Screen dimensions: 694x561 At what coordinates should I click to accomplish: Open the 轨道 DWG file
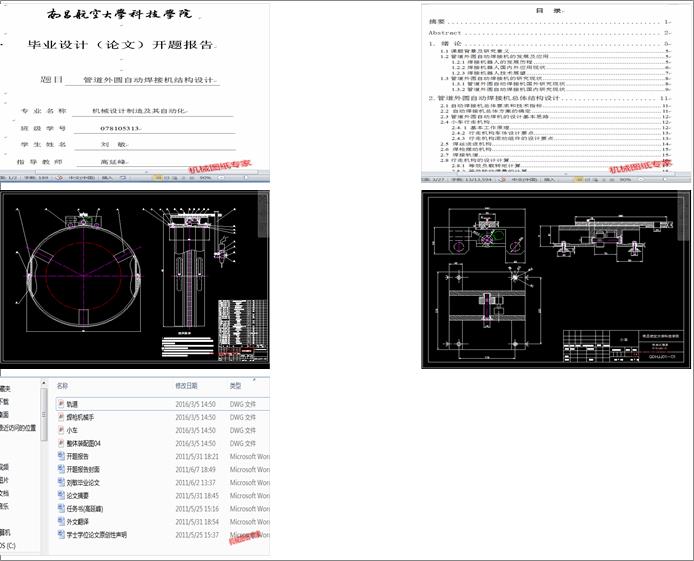coord(72,404)
